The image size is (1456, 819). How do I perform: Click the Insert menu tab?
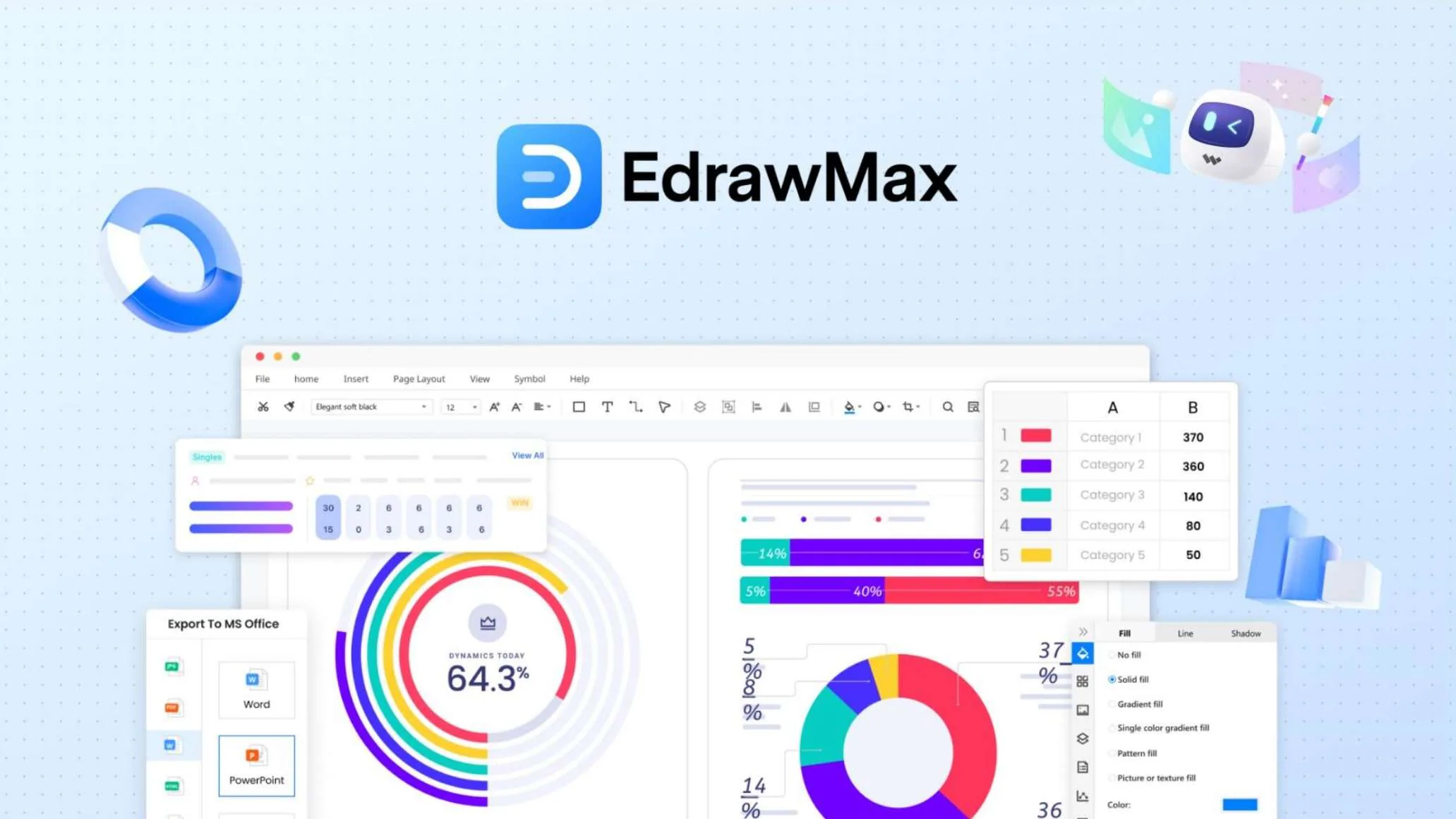[356, 378]
